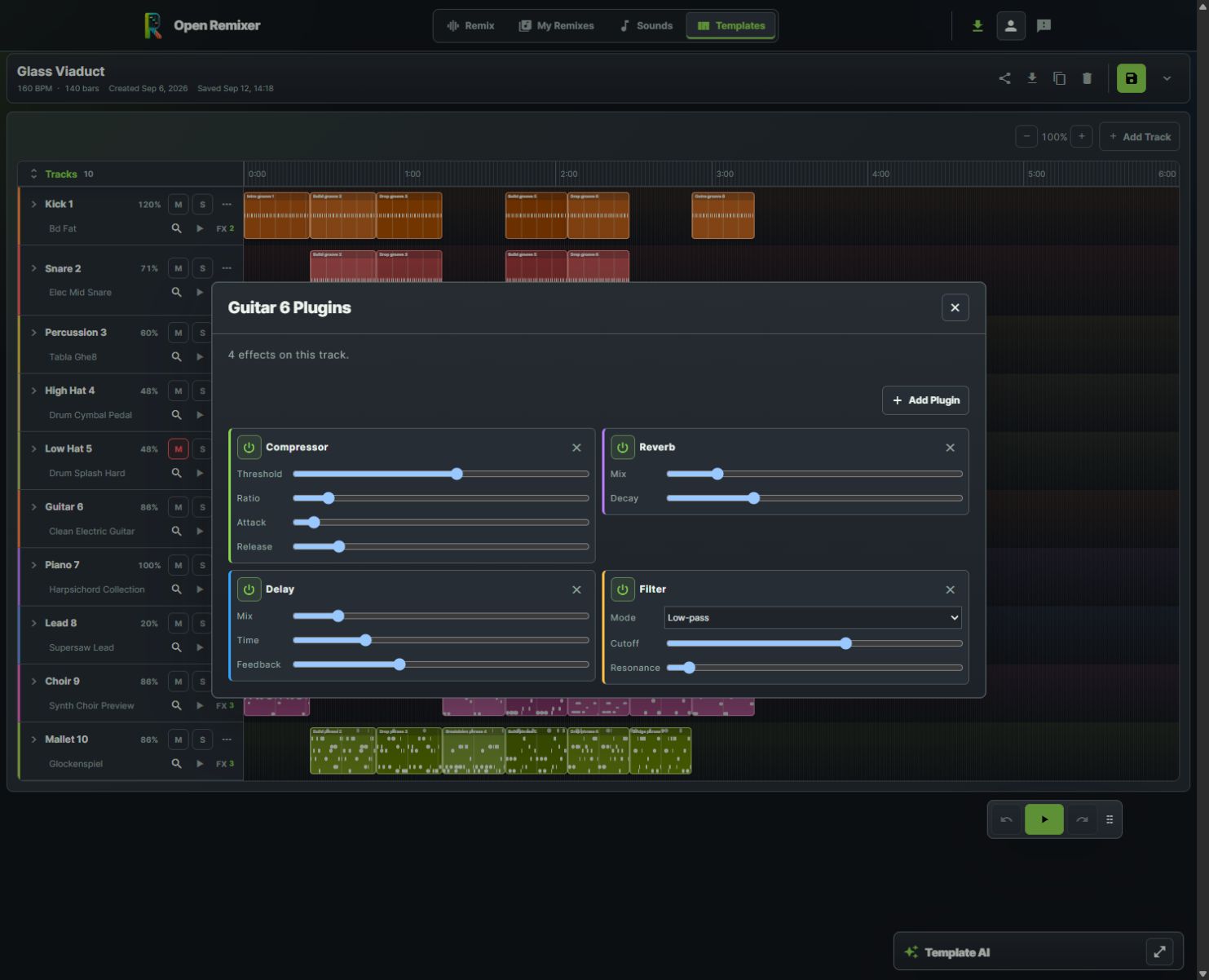Click the green save button
The height and width of the screenshot is (980, 1209).
click(1131, 78)
